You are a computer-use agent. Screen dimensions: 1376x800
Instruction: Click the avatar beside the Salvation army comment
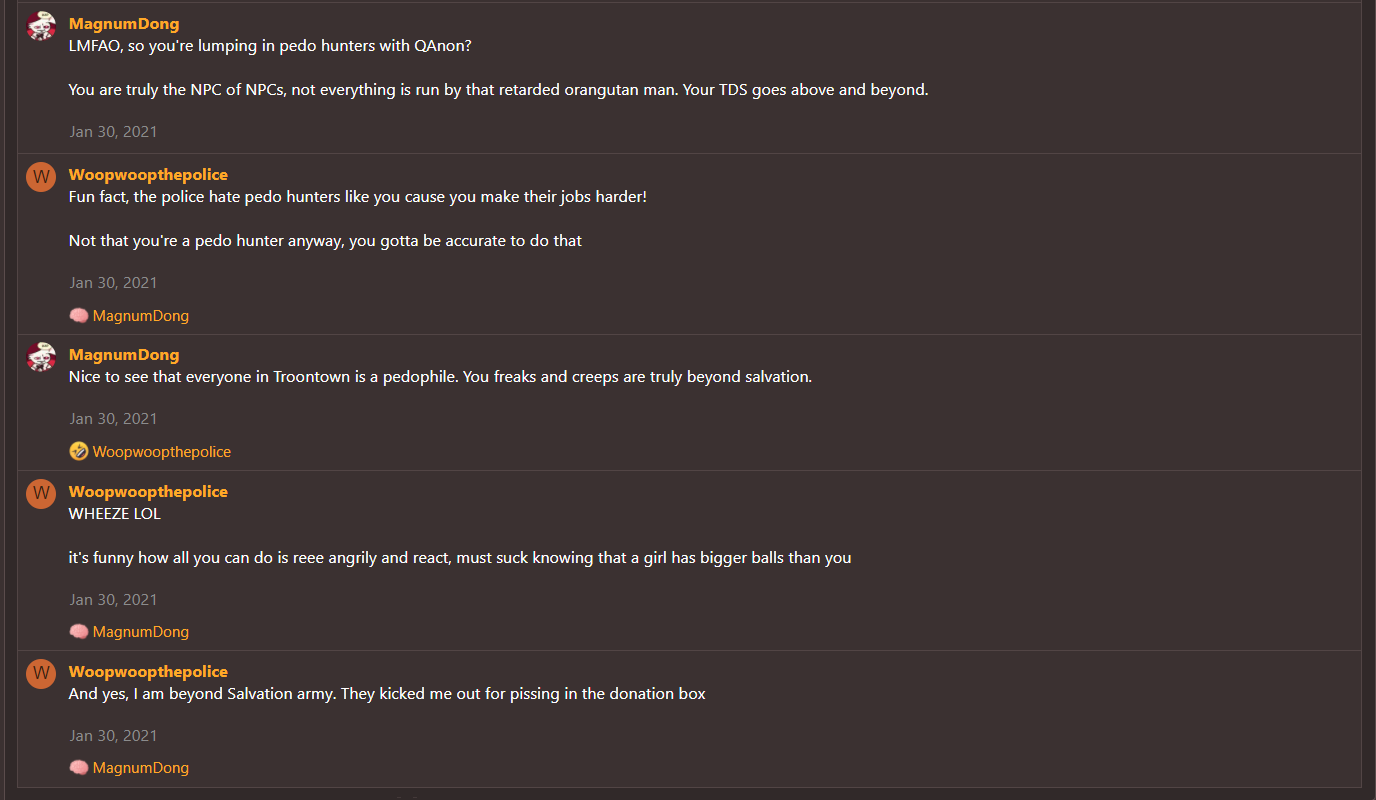tap(41, 674)
